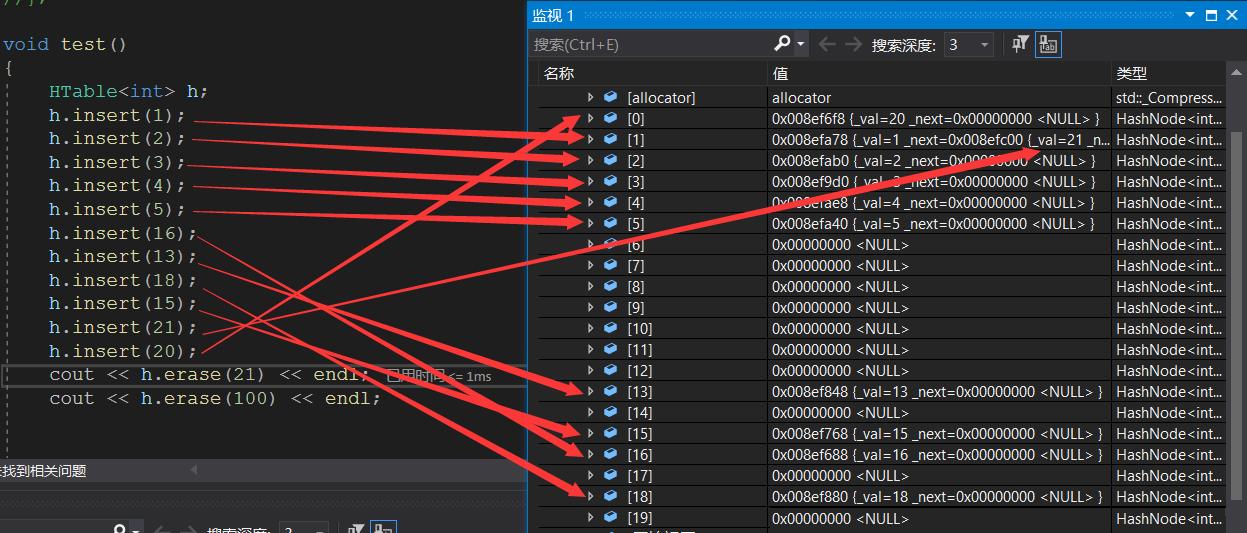Click the editor horizontal scrollbar left arrow
Image resolution: width=1247 pixels, height=533 pixels.
[194, 470]
